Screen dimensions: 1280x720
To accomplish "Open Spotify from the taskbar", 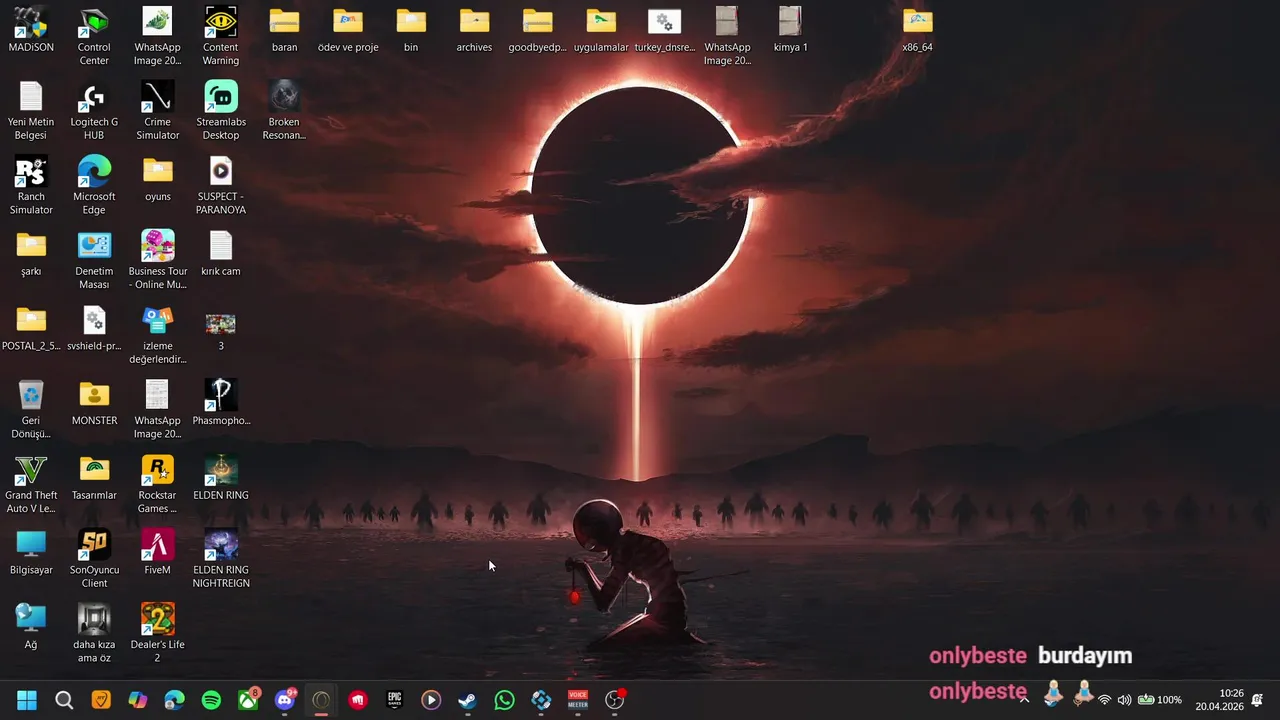I will (211, 700).
